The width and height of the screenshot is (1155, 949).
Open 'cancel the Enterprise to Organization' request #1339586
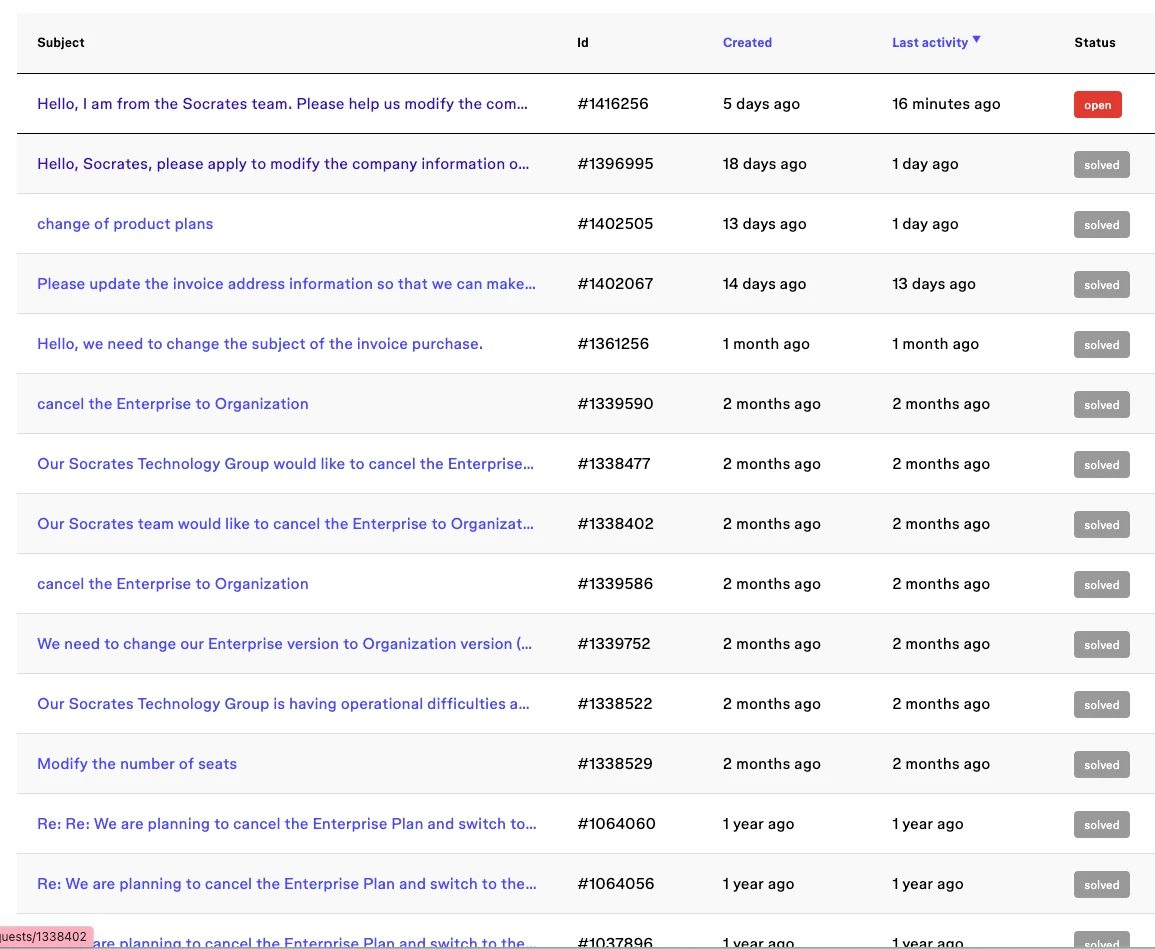(172, 584)
